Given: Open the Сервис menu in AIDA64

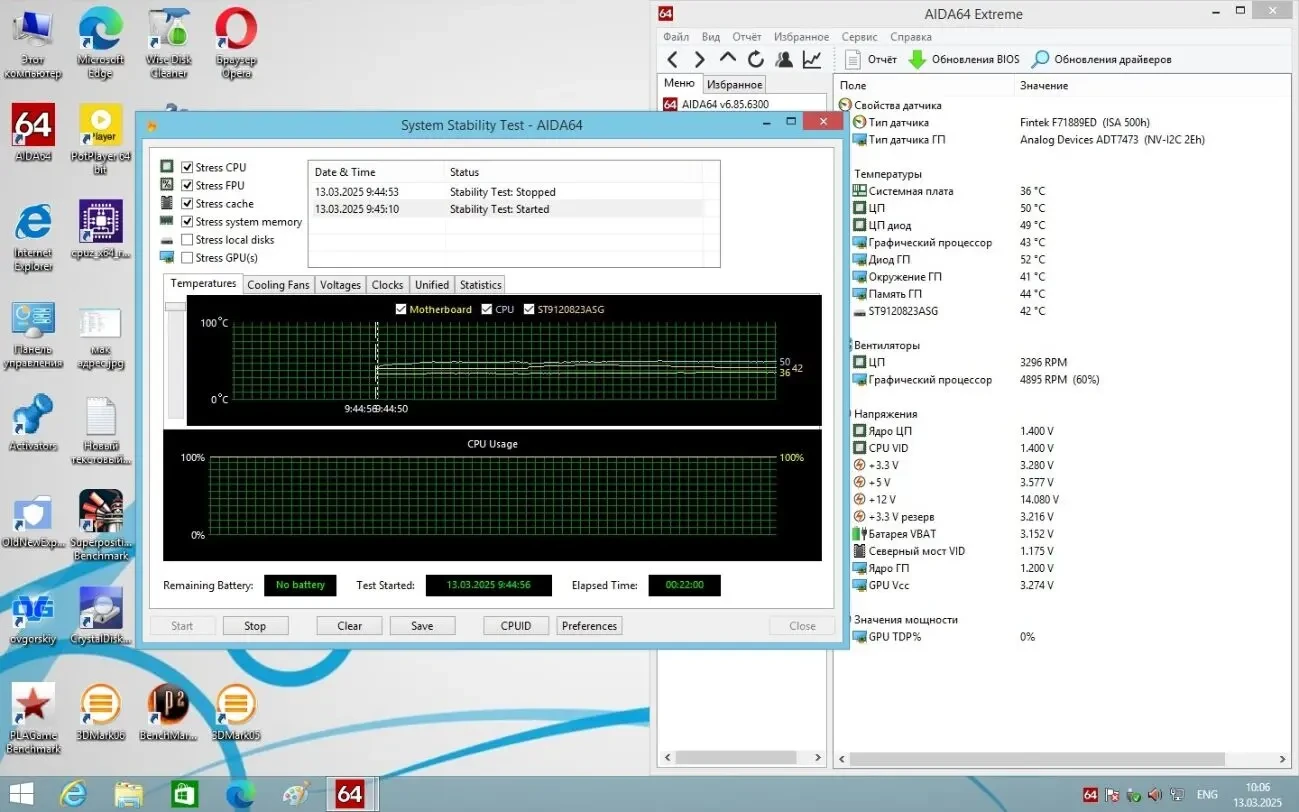Looking at the screenshot, I should click(x=858, y=36).
